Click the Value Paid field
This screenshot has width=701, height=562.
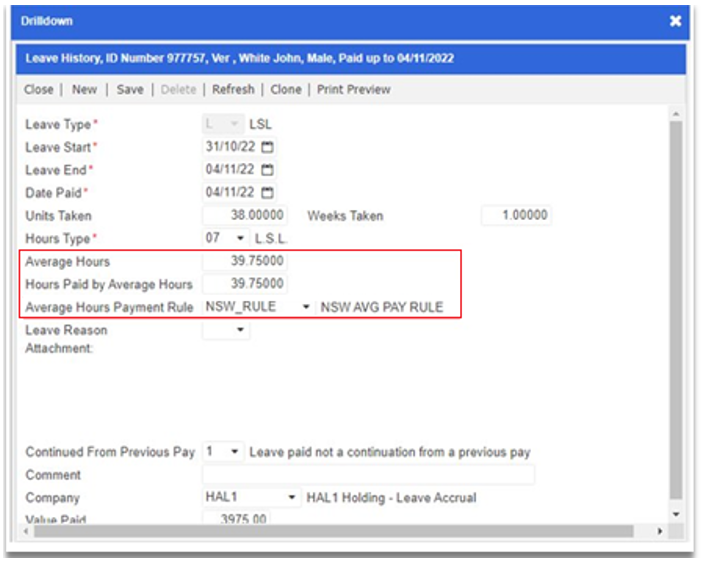pos(236,518)
